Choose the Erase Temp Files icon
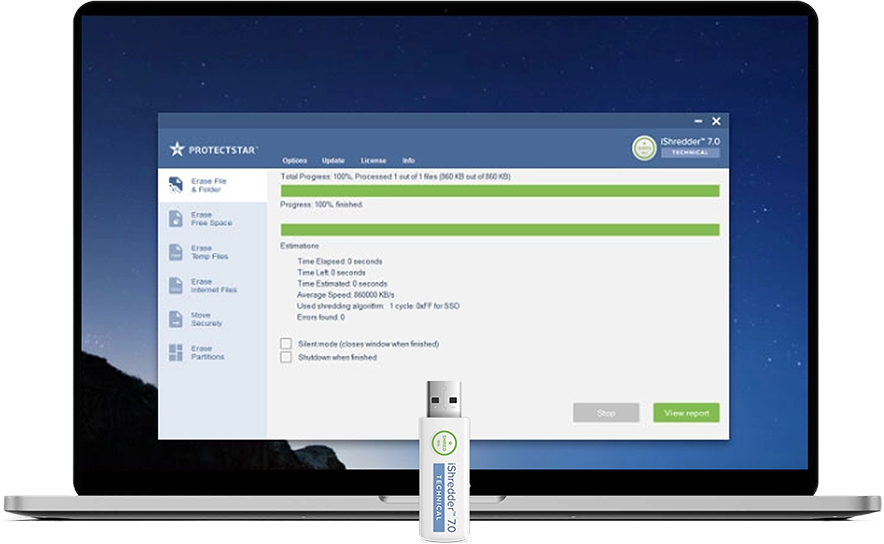Screen dimensions: 884x544 tap(175, 252)
